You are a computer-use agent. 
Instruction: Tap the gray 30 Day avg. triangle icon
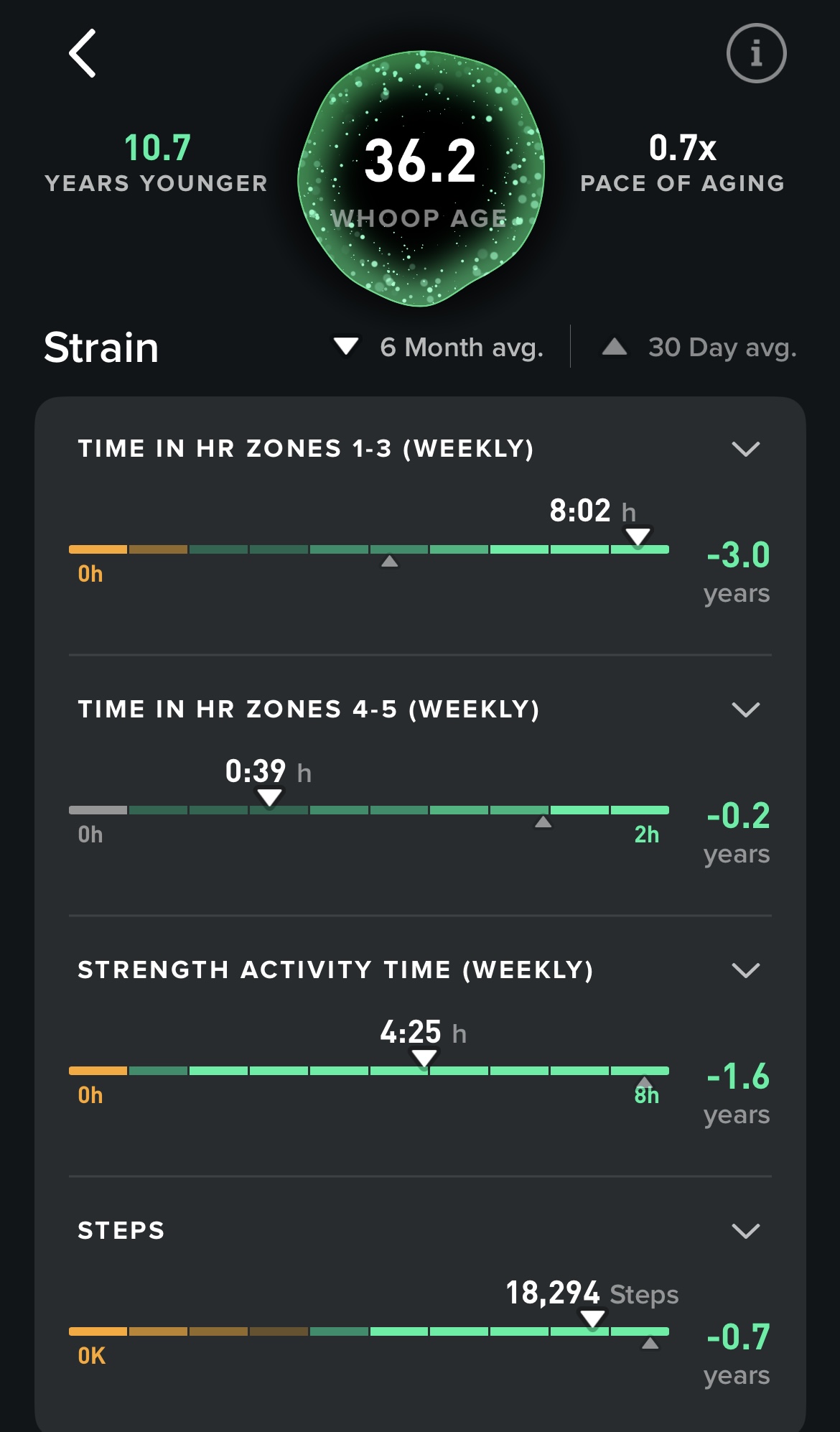click(615, 348)
